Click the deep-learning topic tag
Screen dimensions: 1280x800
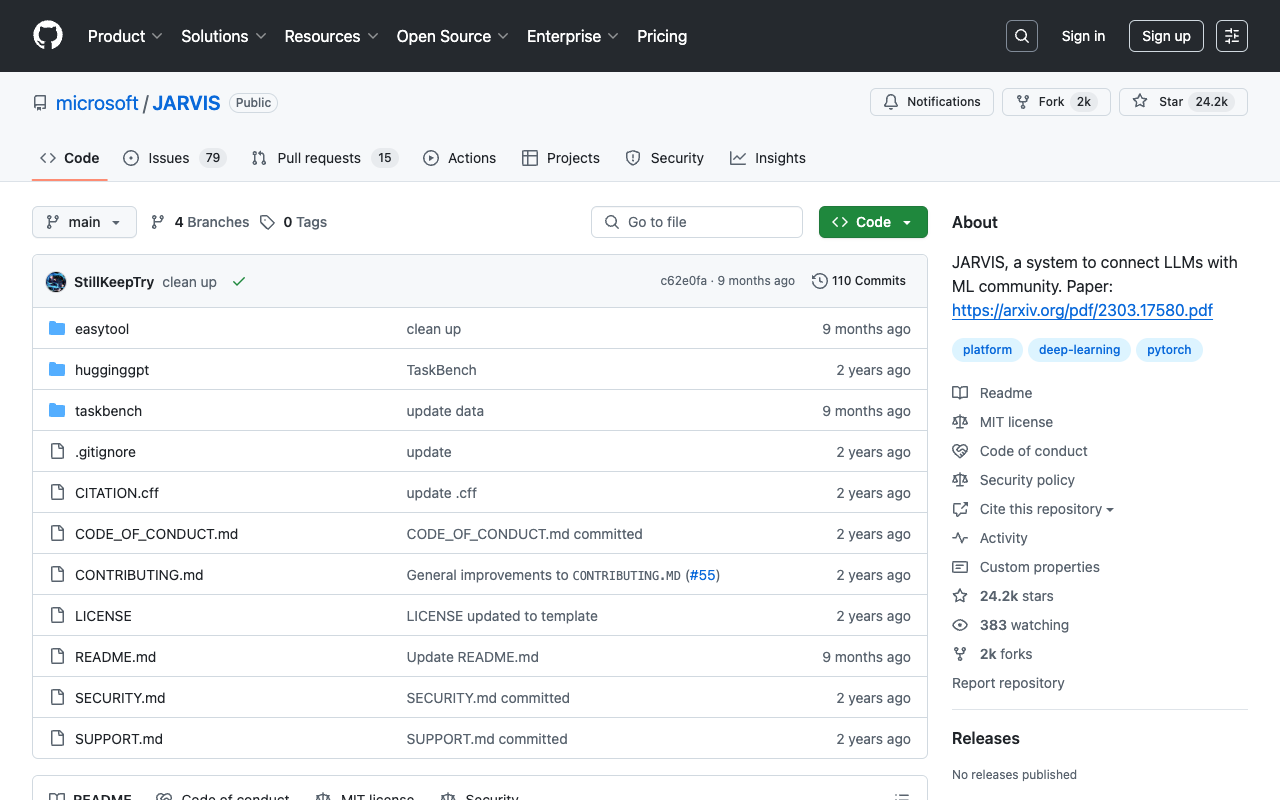click(x=1079, y=350)
